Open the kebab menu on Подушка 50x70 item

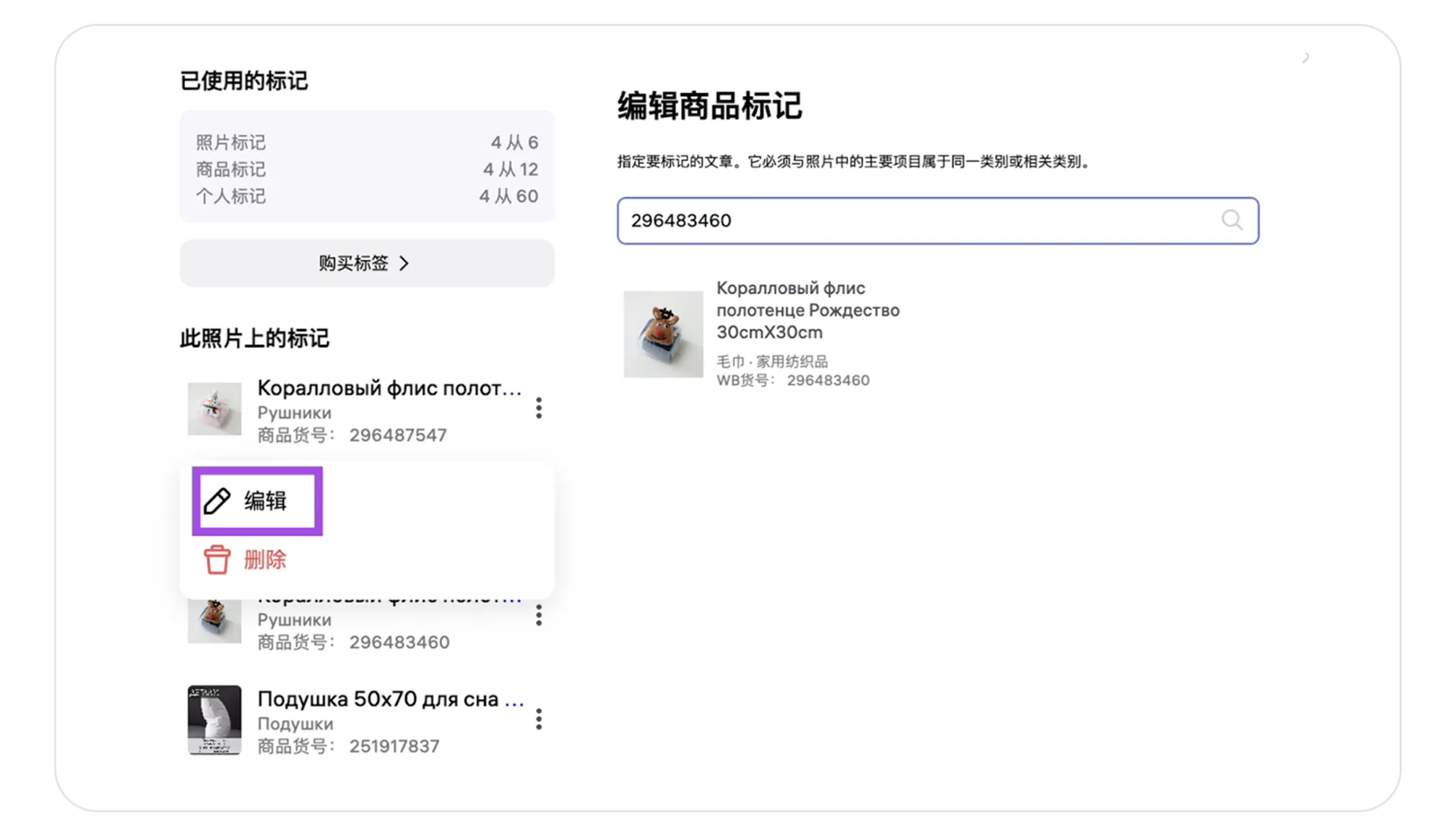pyautogui.click(x=539, y=720)
